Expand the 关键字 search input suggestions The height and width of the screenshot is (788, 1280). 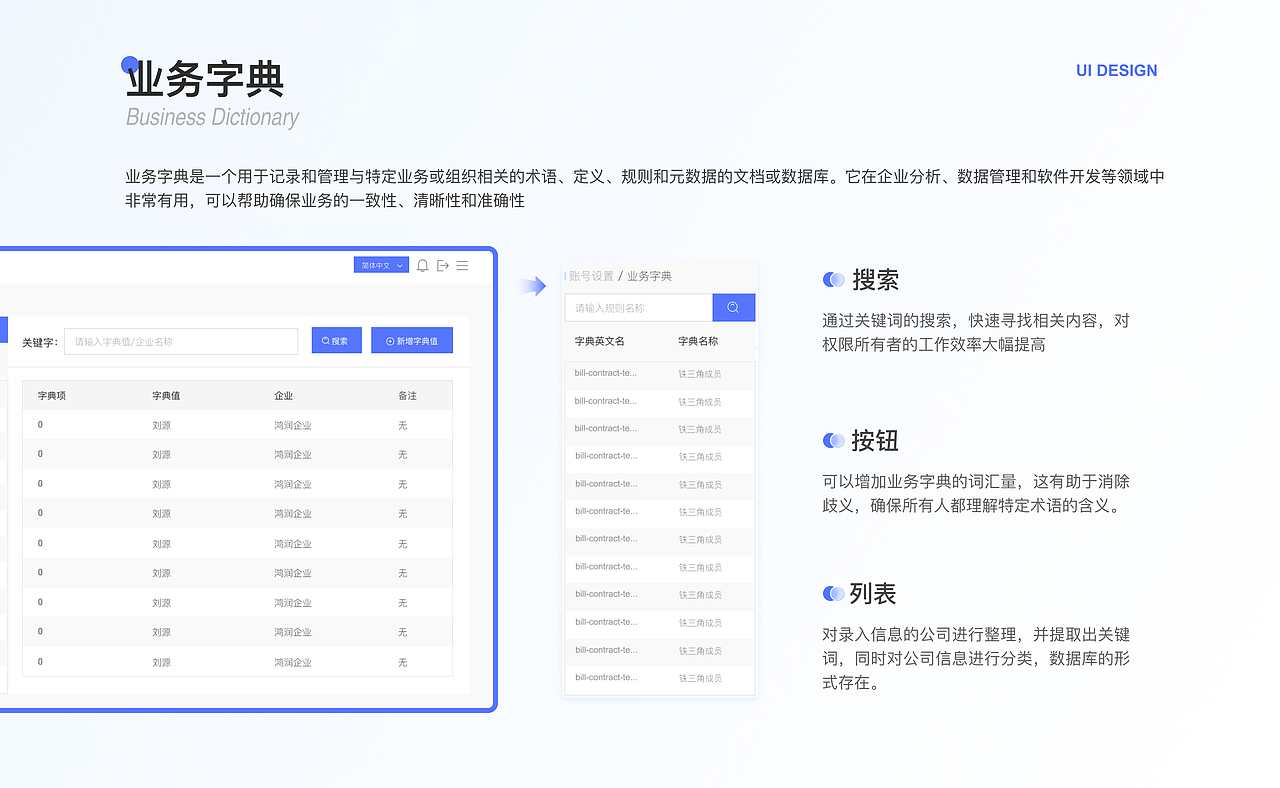180,341
